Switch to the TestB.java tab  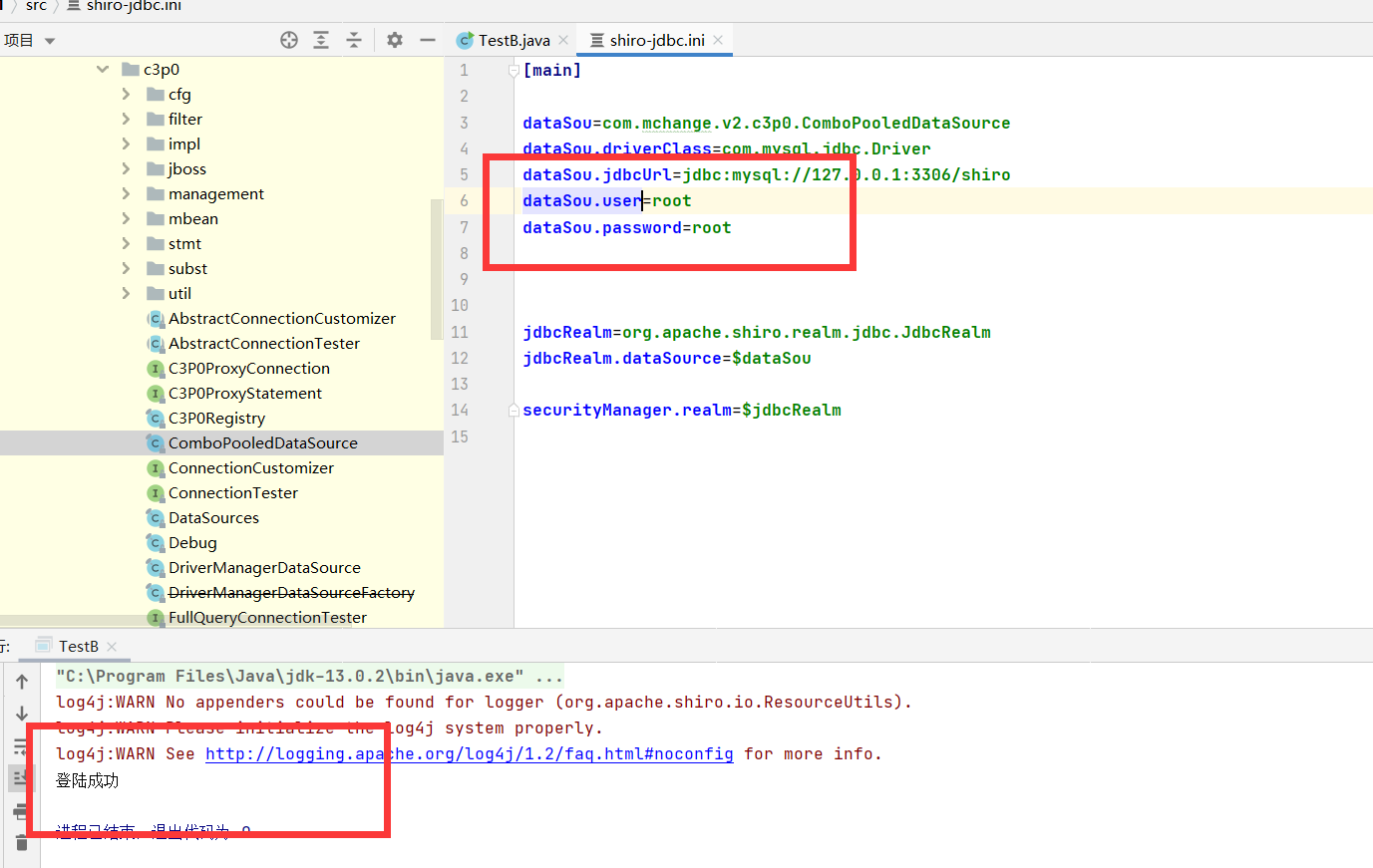tap(514, 40)
